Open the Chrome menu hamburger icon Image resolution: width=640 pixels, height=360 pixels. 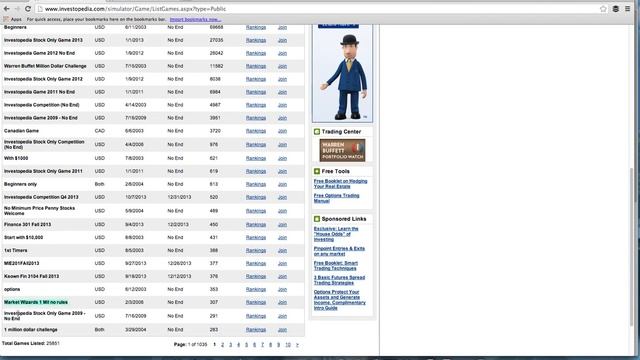628,9
